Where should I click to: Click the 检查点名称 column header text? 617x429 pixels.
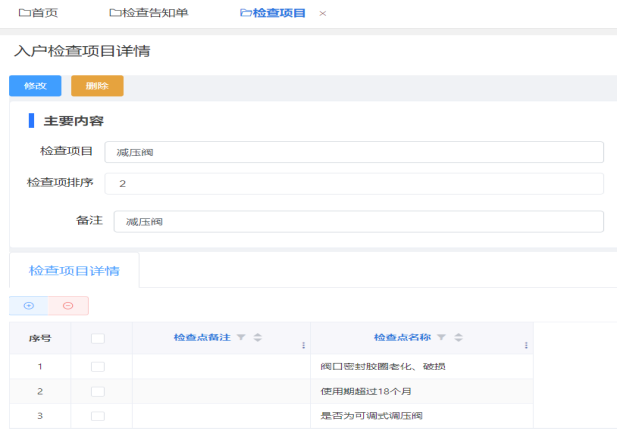(x=402, y=337)
